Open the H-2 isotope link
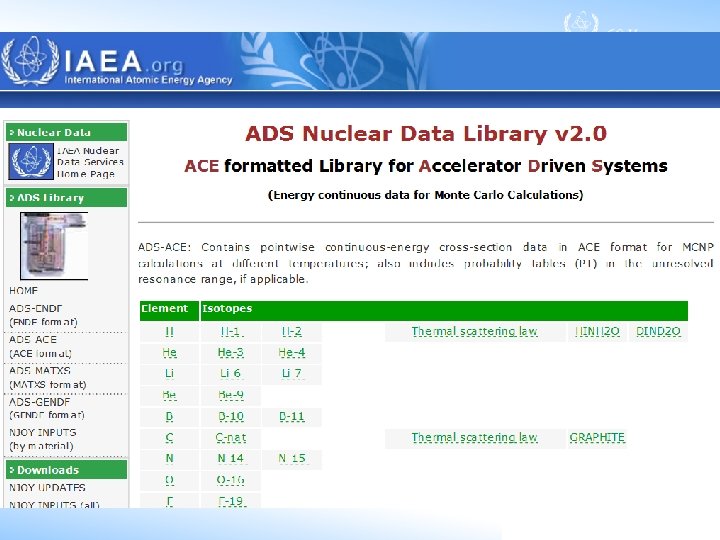 292,332
